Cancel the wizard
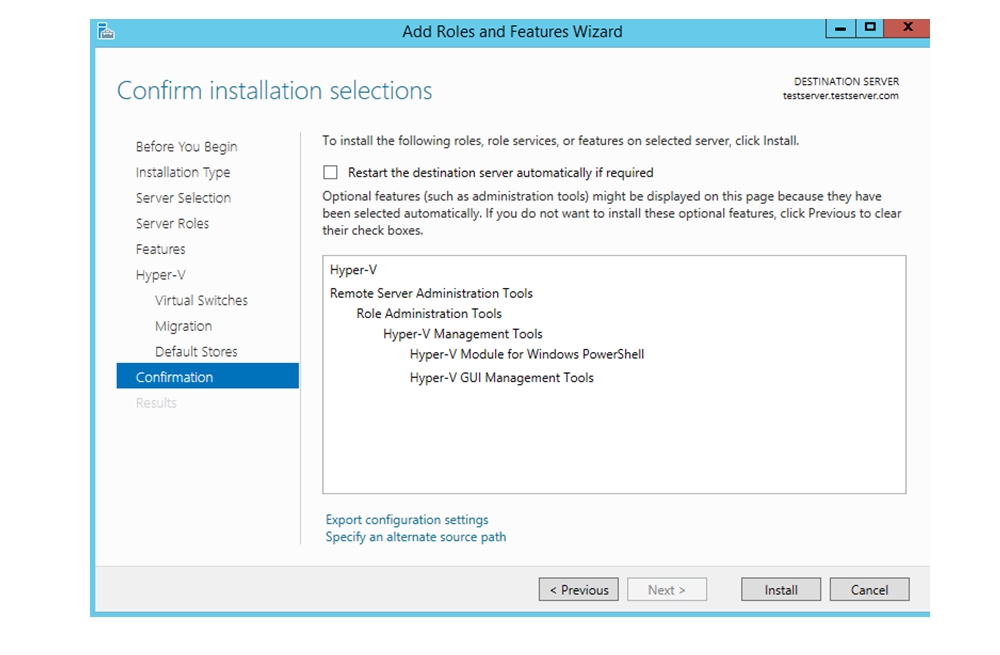The height and width of the screenshot is (655, 1000). tap(869, 590)
